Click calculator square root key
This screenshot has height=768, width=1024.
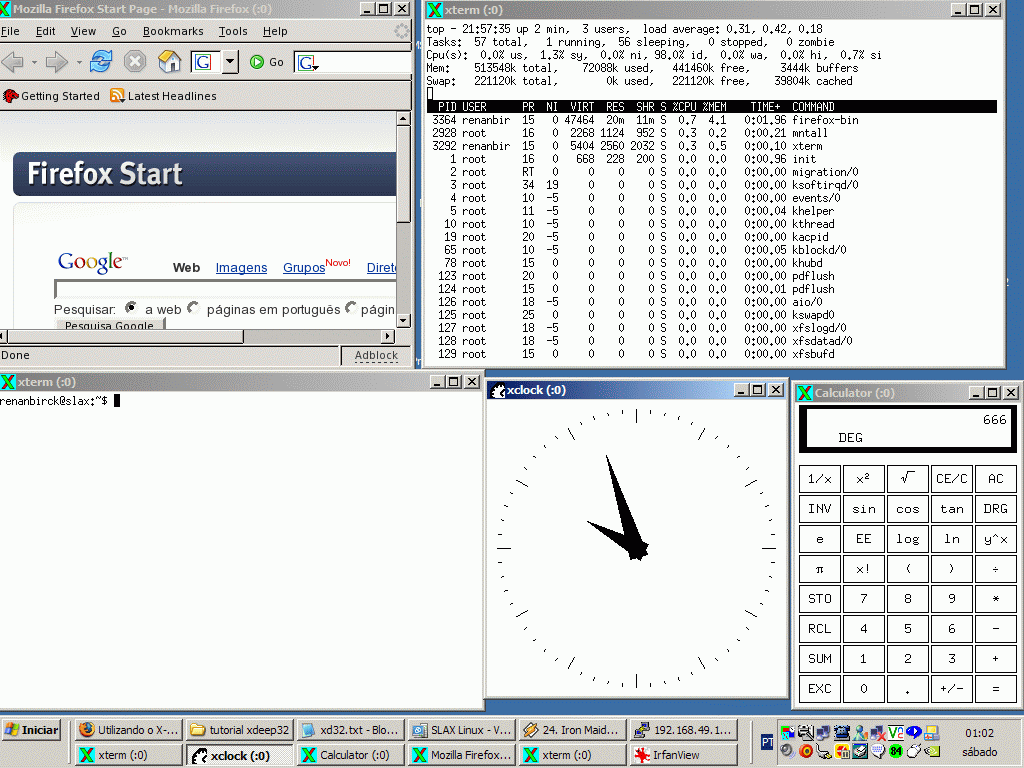click(908, 479)
